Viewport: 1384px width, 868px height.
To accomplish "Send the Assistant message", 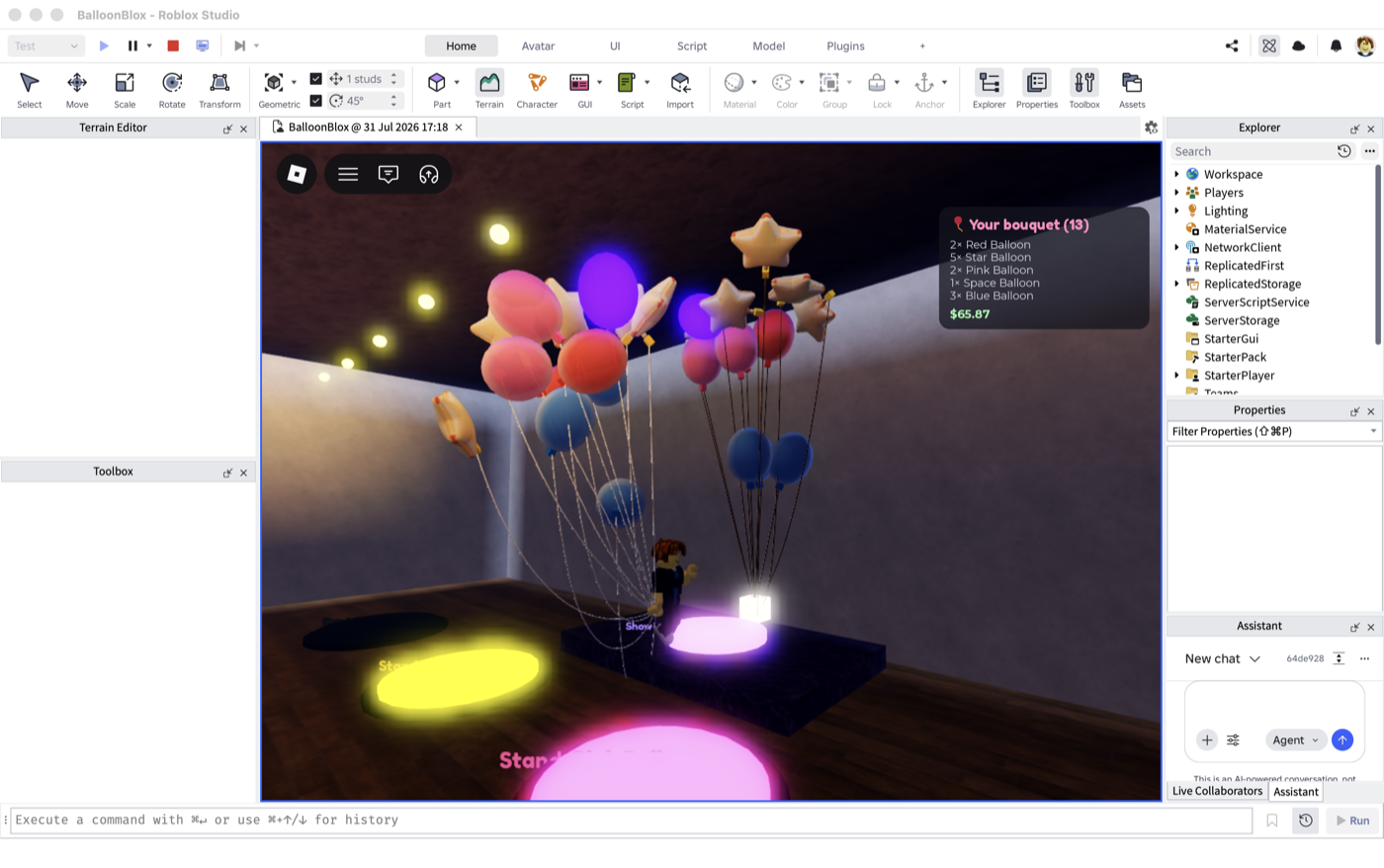I will coord(1342,739).
